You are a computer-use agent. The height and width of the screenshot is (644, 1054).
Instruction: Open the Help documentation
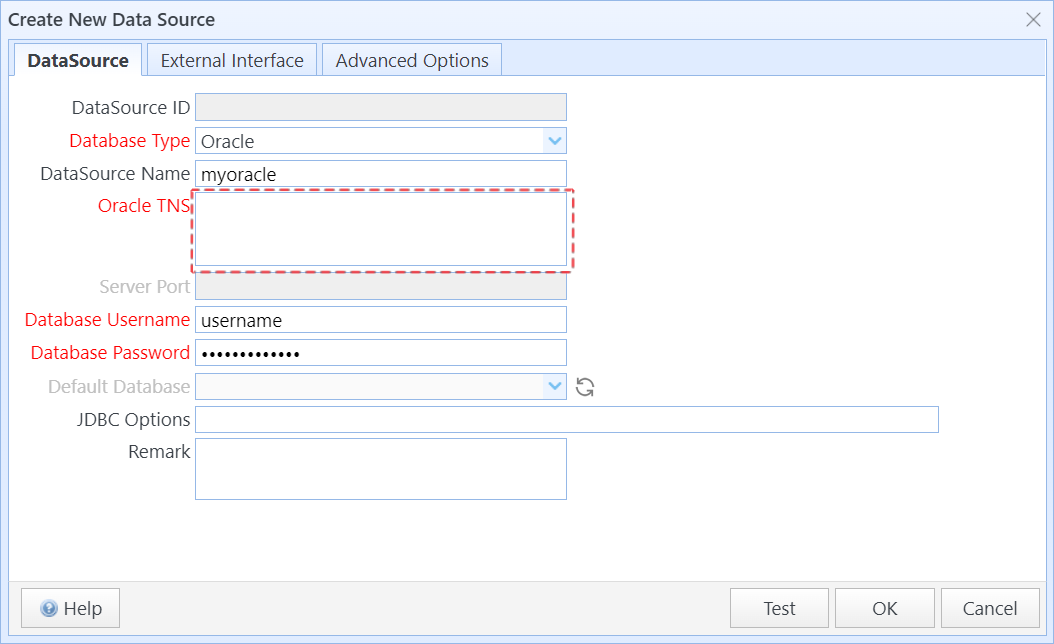tap(70, 608)
